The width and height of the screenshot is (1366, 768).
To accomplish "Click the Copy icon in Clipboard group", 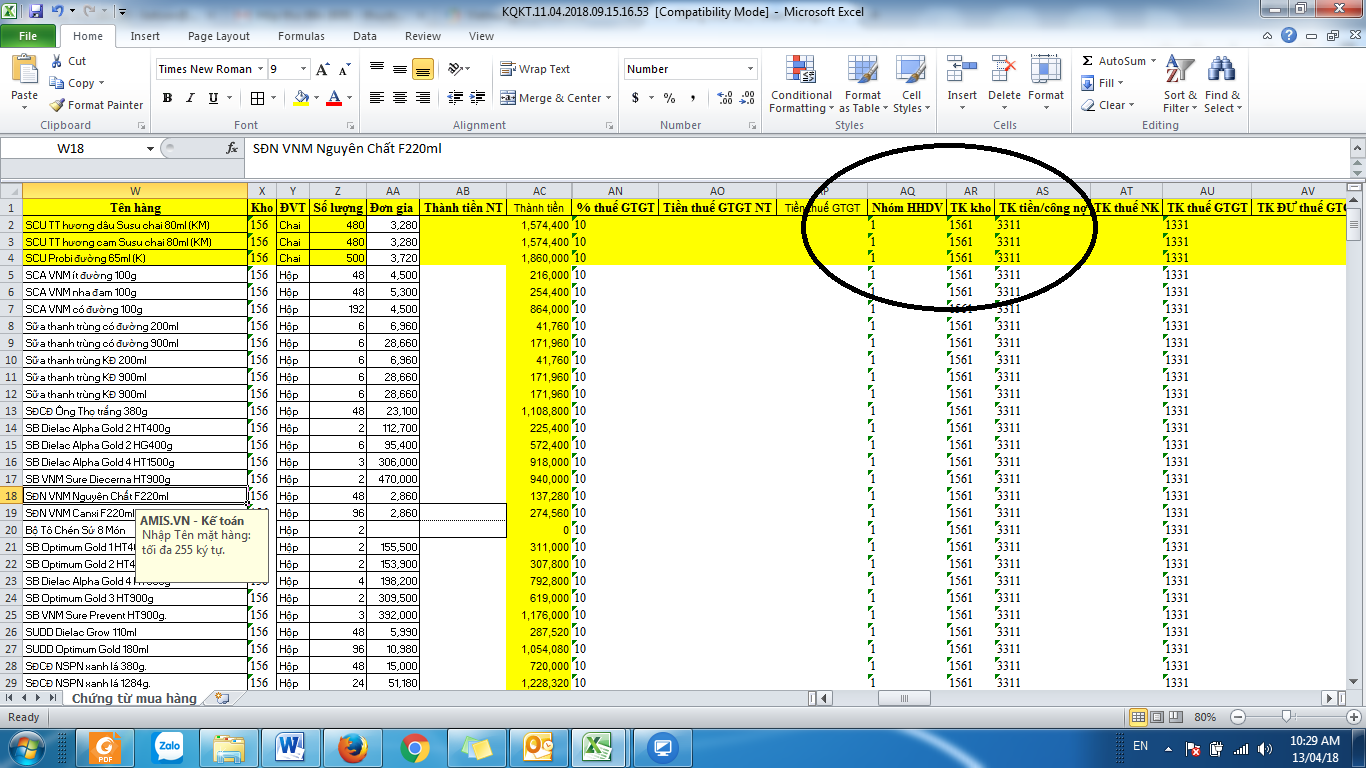I will pyautogui.click(x=57, y=83).
